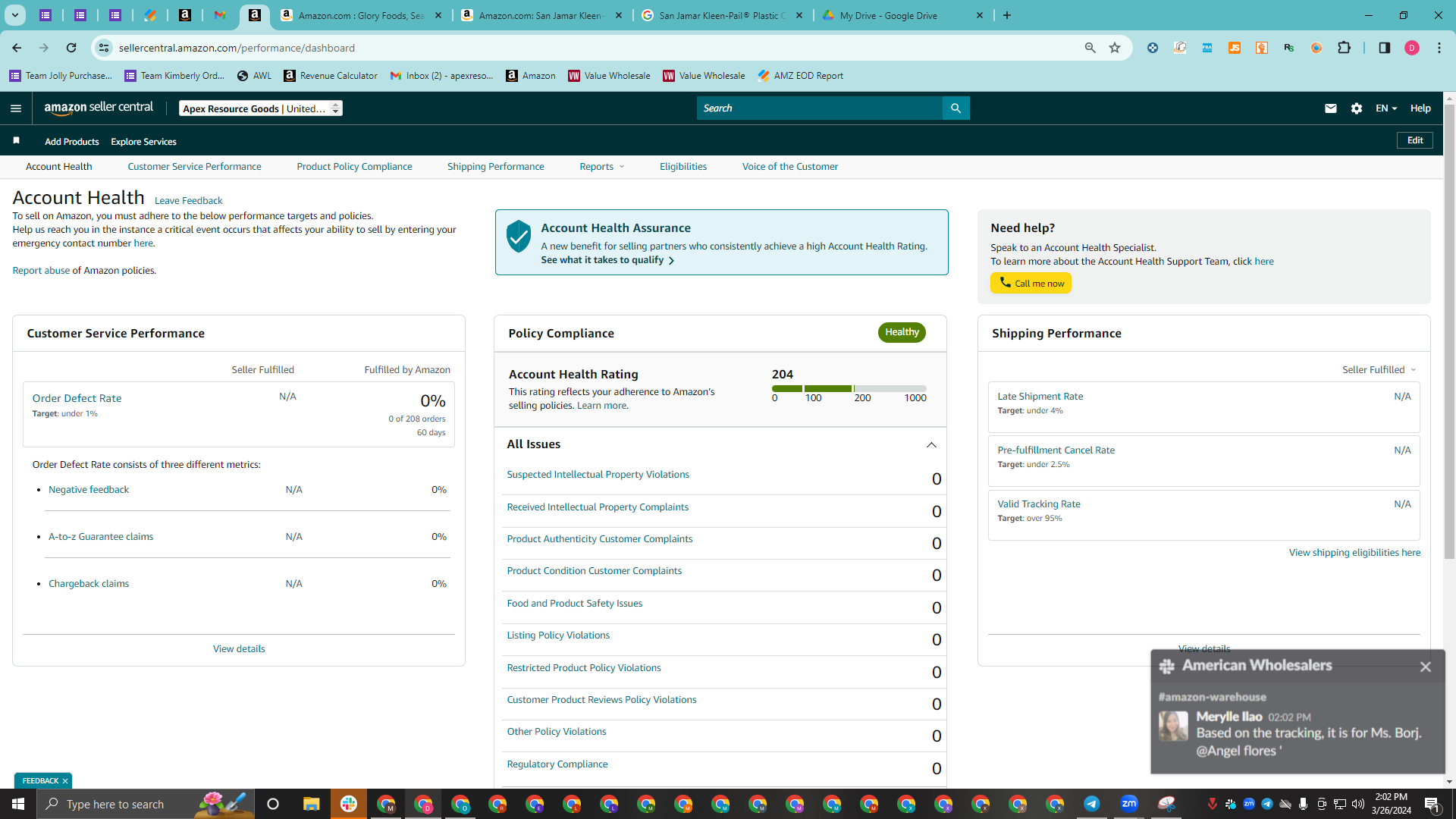Click the browser back arrow
This screenshot has height=819, width=1456.
click(x=17, y=48)
